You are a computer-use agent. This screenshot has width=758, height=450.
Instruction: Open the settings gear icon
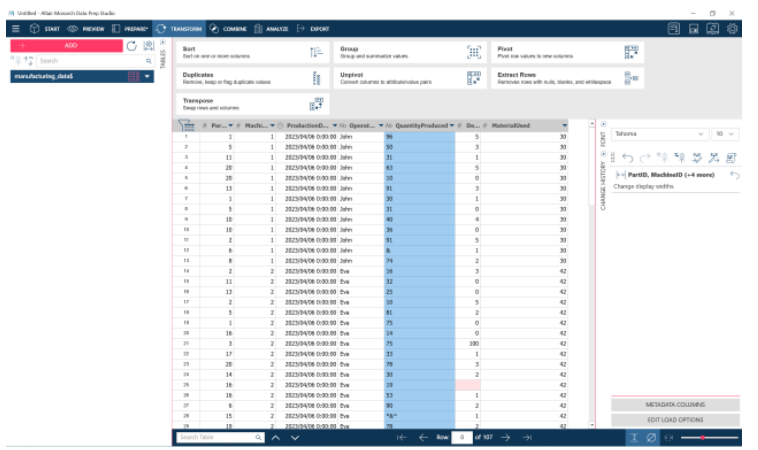point(732,29)
